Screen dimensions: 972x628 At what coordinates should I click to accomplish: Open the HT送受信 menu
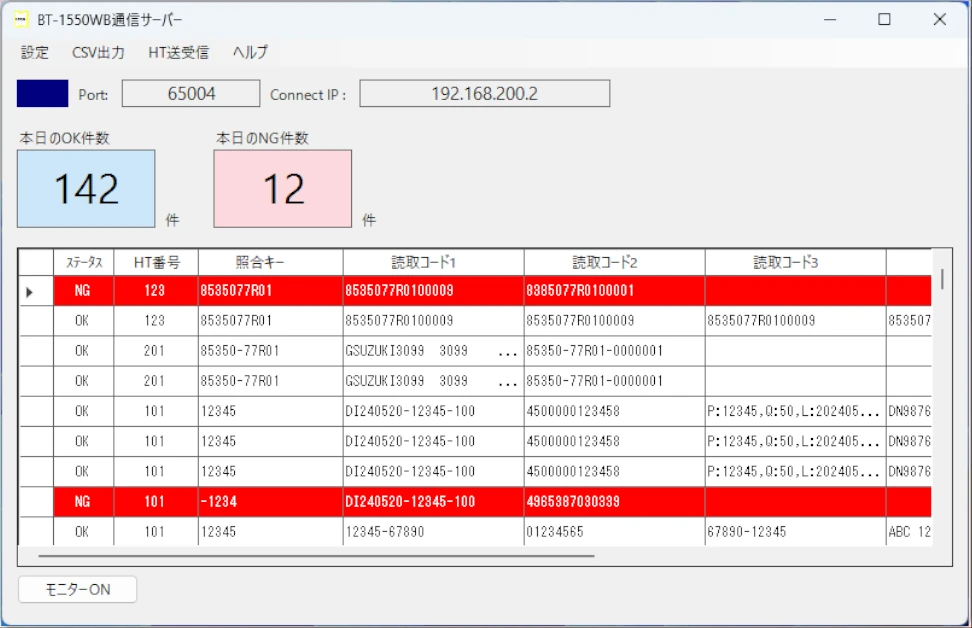tap(178, 52)
